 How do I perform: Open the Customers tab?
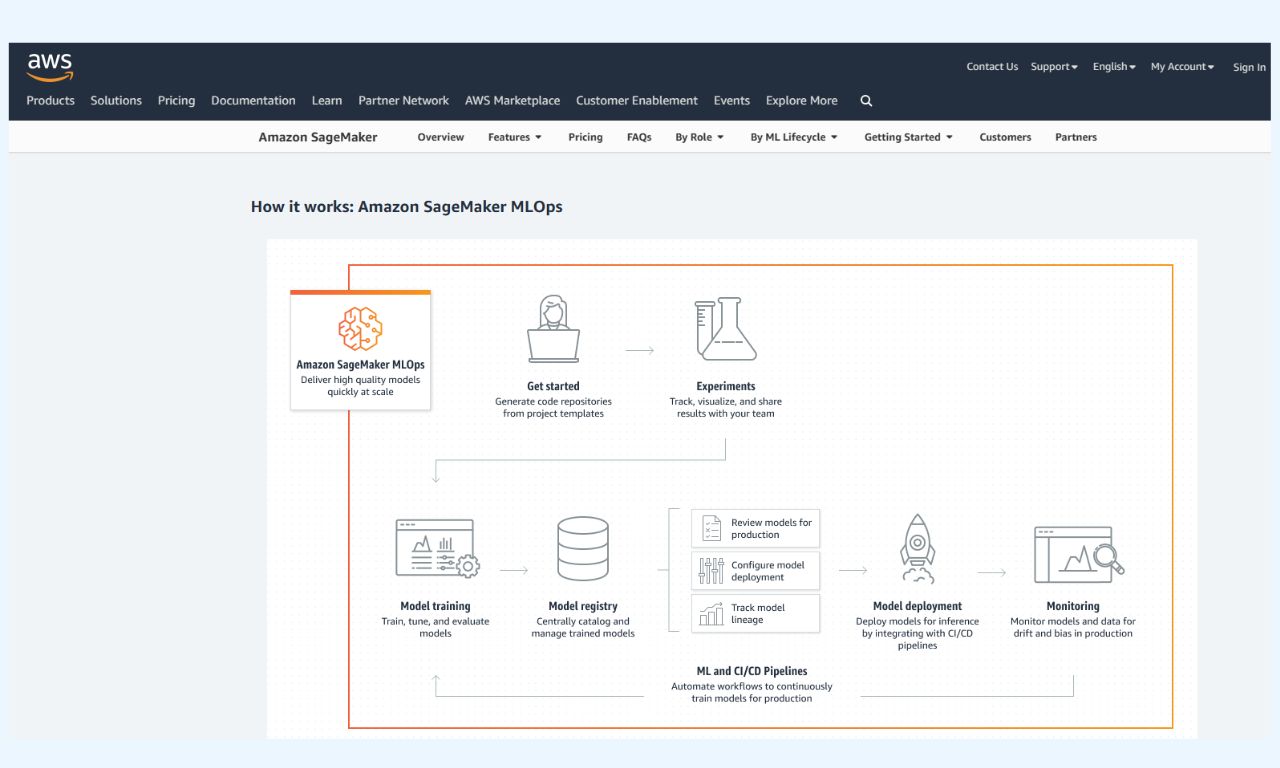click(1005, 137)
